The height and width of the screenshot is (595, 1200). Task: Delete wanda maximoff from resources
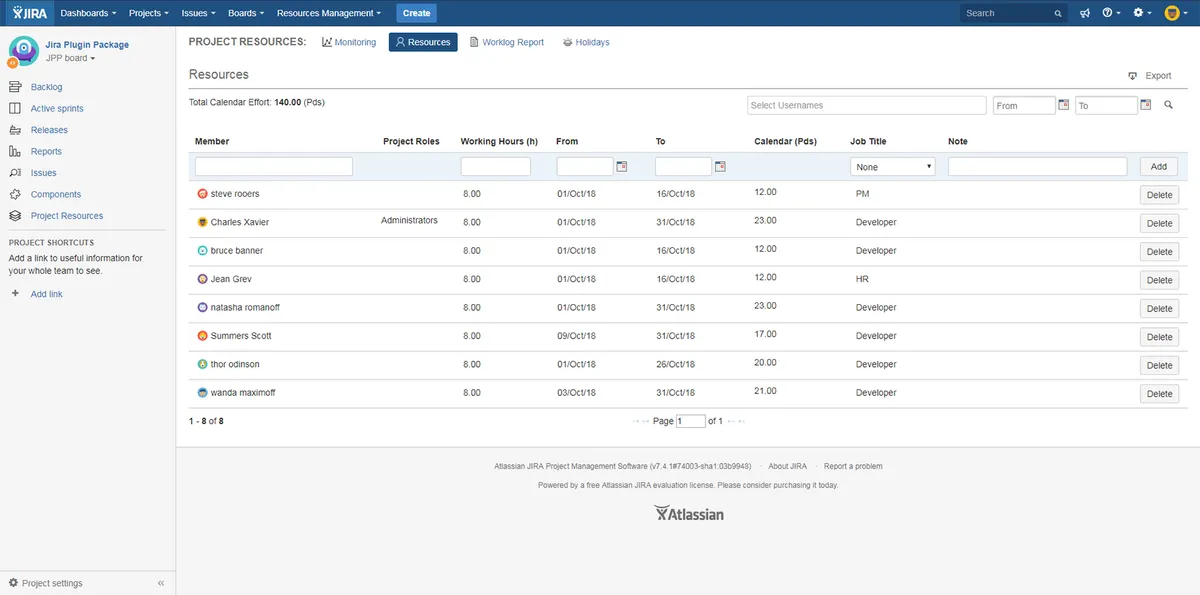pyautogui.click(x=1159, y=394)
